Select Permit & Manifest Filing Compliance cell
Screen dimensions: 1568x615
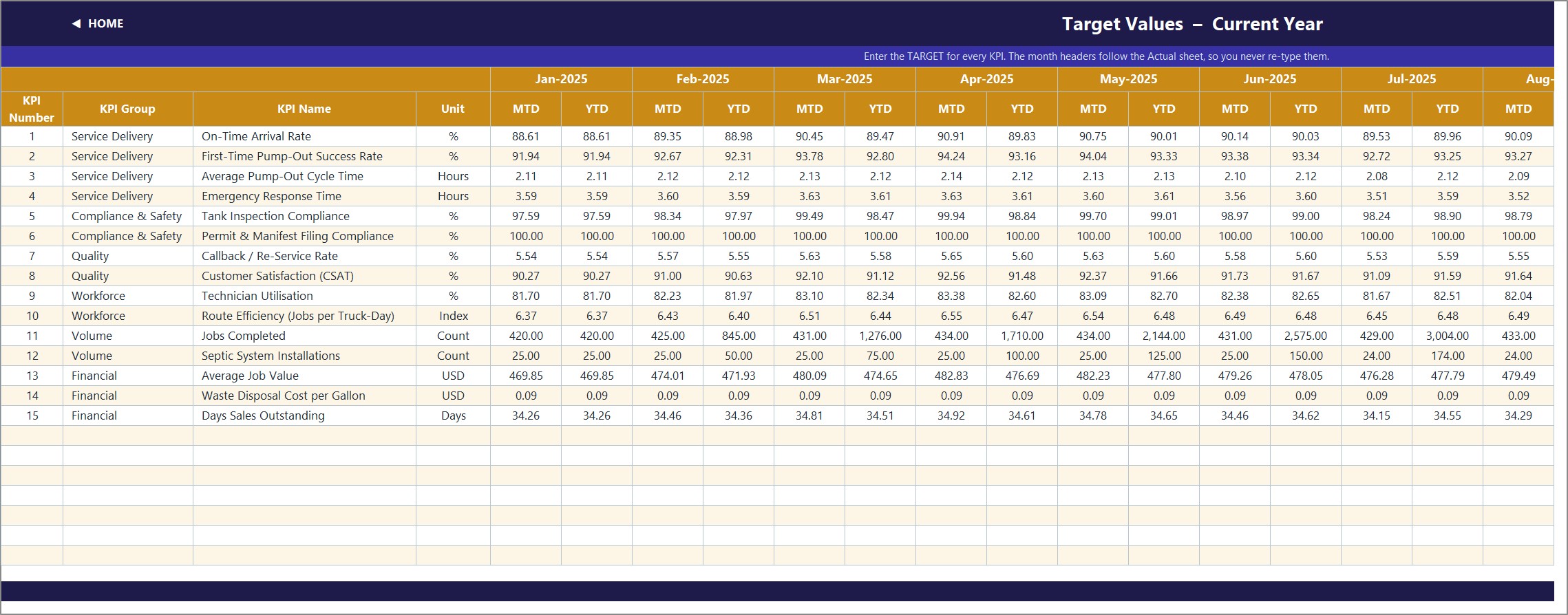pyautogui.click(x=304, y=236)
